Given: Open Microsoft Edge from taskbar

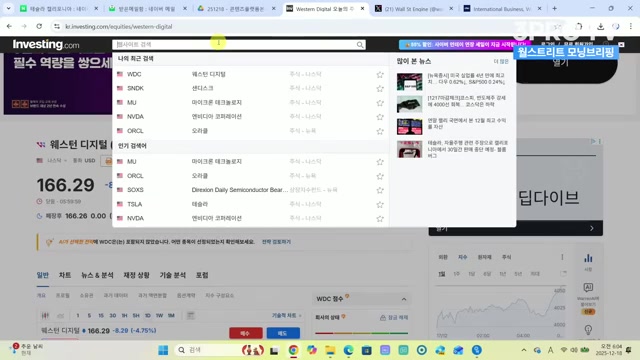Looking at the screenshot, I should pos(348,350).
